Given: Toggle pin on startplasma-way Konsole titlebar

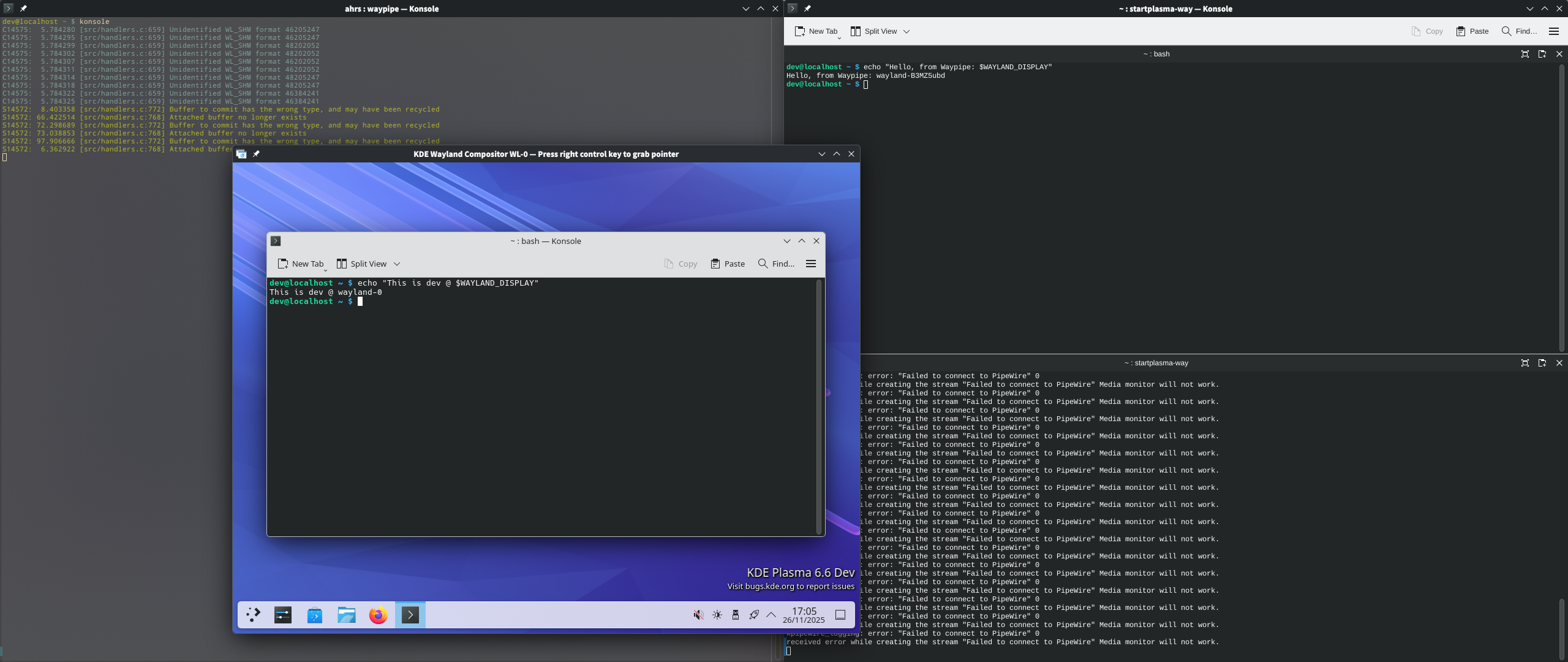Looking at the screenshot, I should 807,9.
